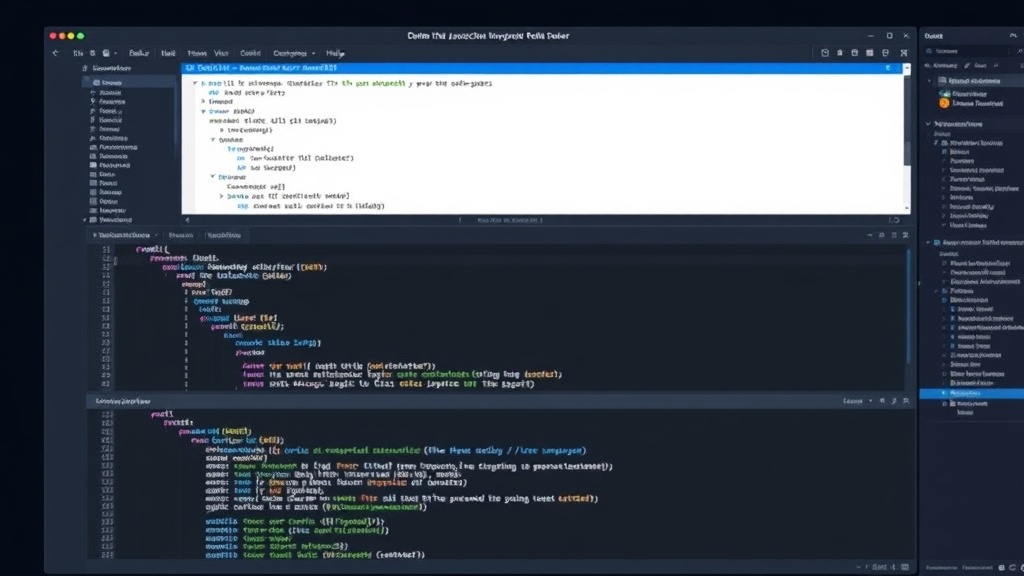Click the scroll-up arrow atop the white panel scrollbar
The width and height of the screenshot is (1024, 576).
pyautogui.click(x=906, y=69)
